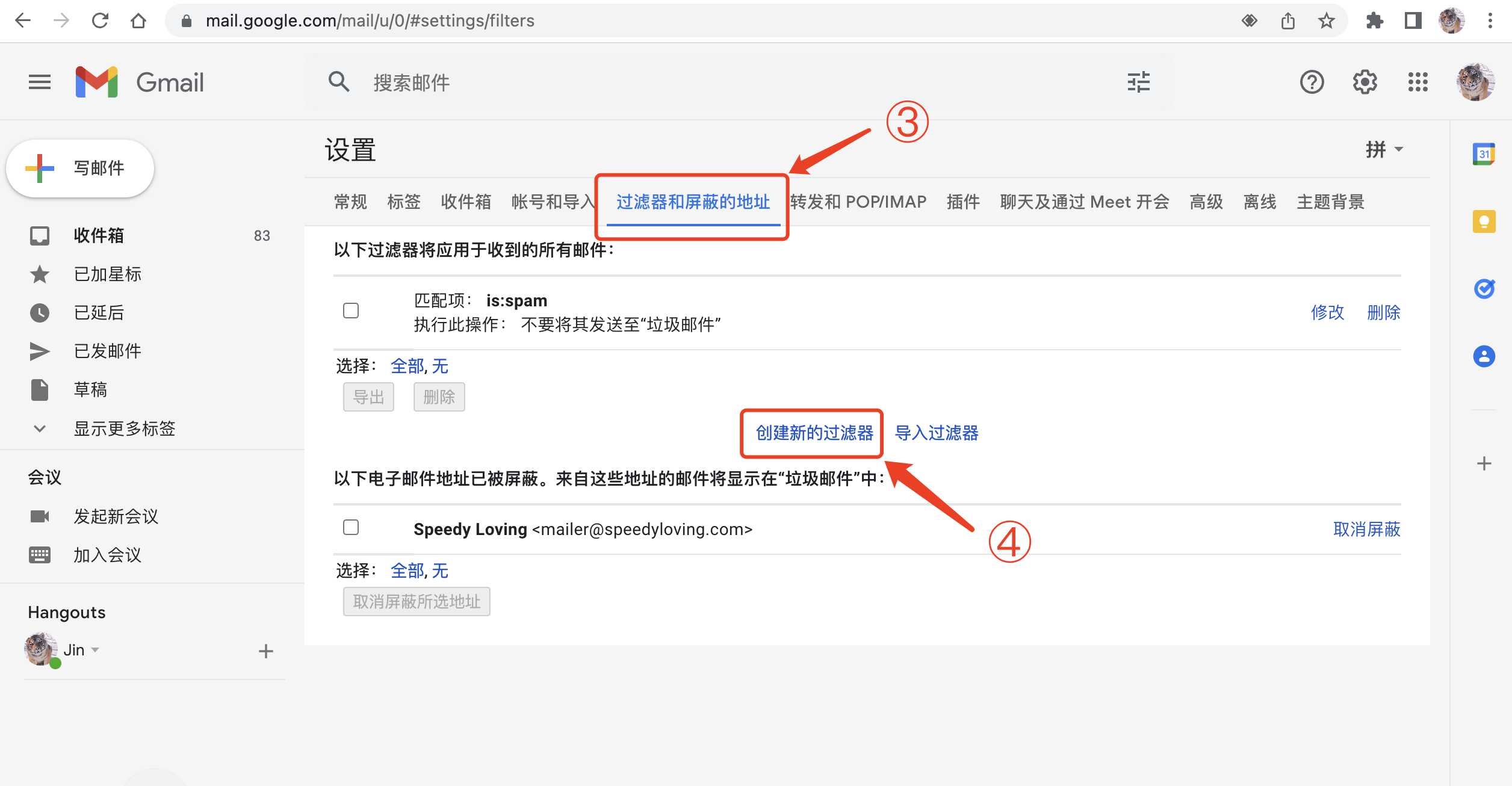Collapse the sidebar with the hamburger menu

pos(39,82)
